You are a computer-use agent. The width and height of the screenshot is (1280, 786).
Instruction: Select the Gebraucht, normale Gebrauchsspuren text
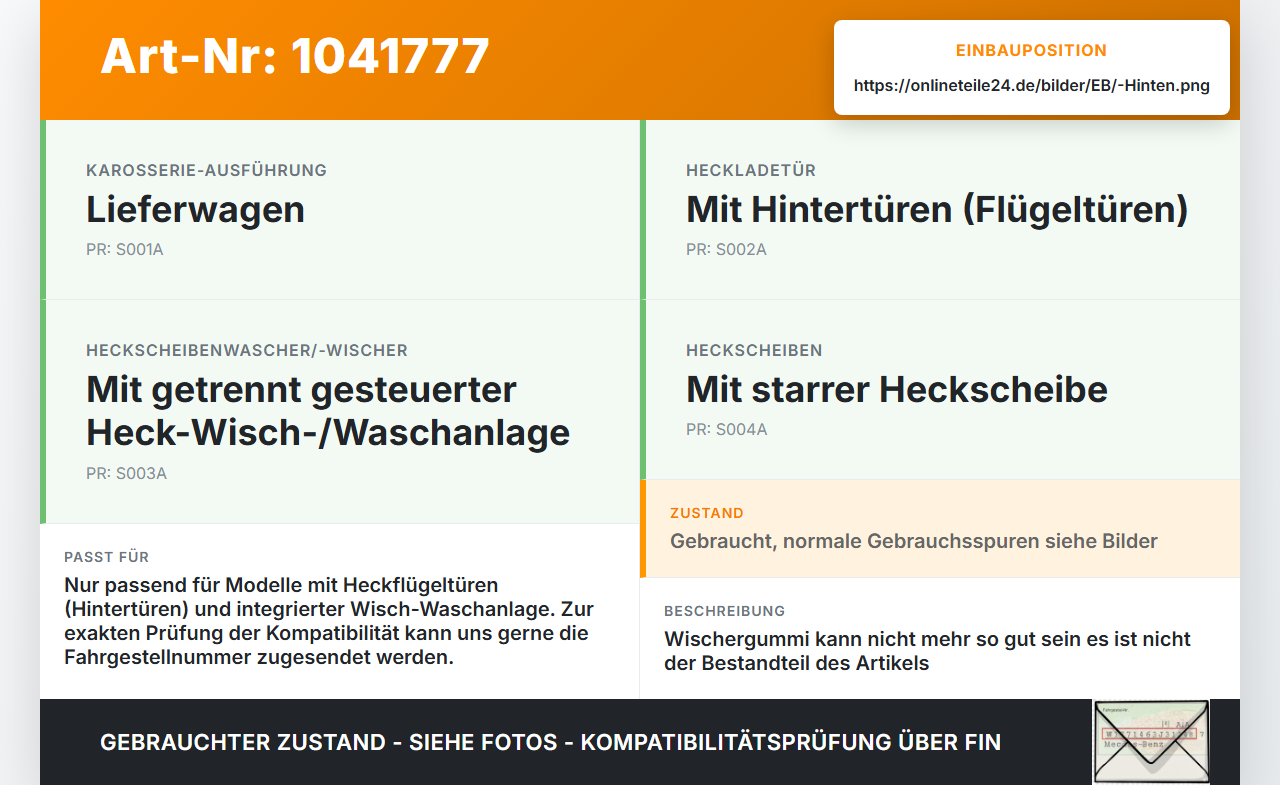point(914,542)
